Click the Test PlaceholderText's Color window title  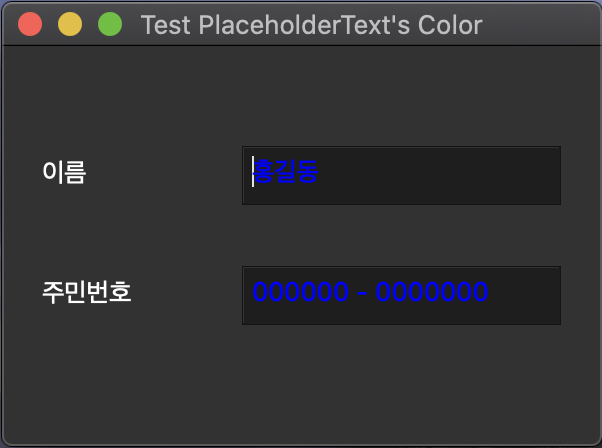tap(311, 25)
